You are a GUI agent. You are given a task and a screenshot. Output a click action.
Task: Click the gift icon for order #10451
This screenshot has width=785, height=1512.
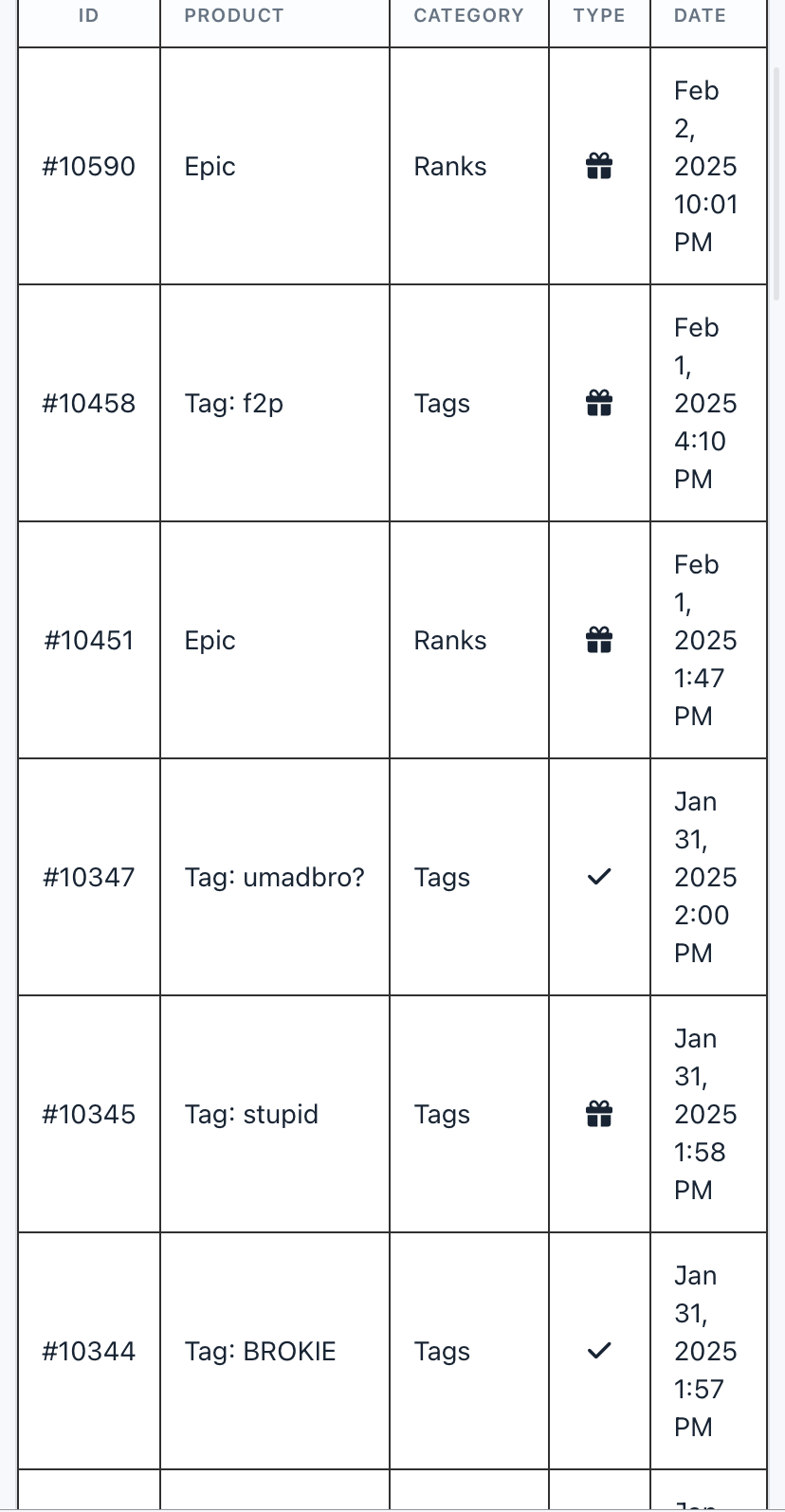tap(599, 641)
